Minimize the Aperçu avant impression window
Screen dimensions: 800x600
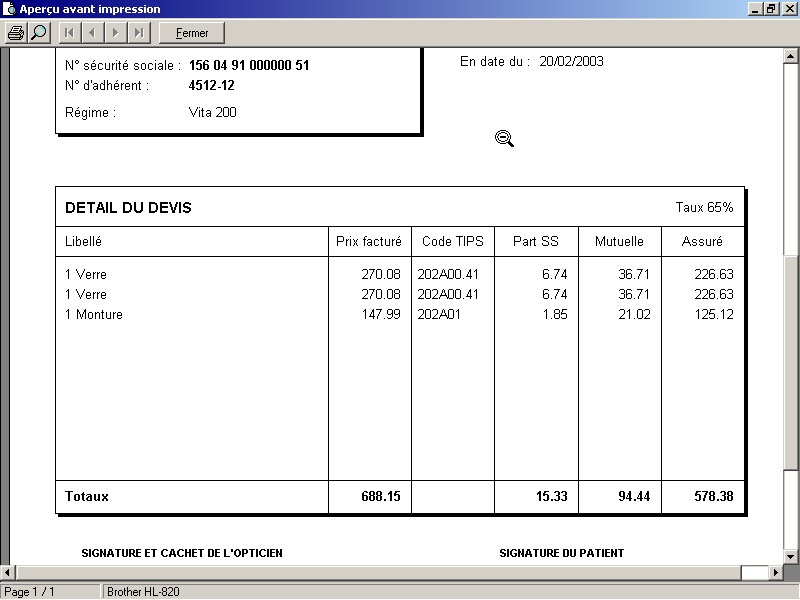(756, 9)
